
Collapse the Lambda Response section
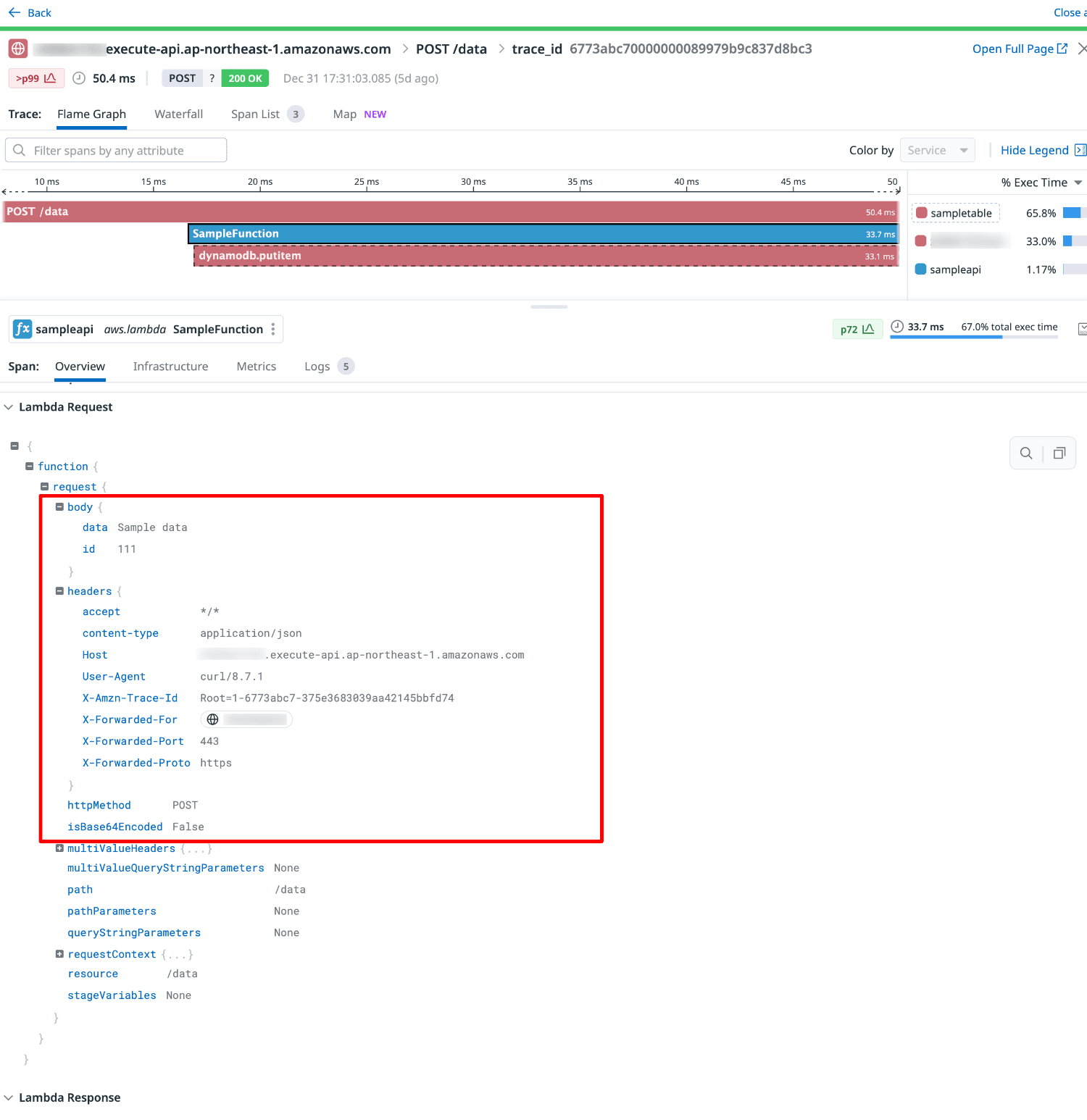9,1098
